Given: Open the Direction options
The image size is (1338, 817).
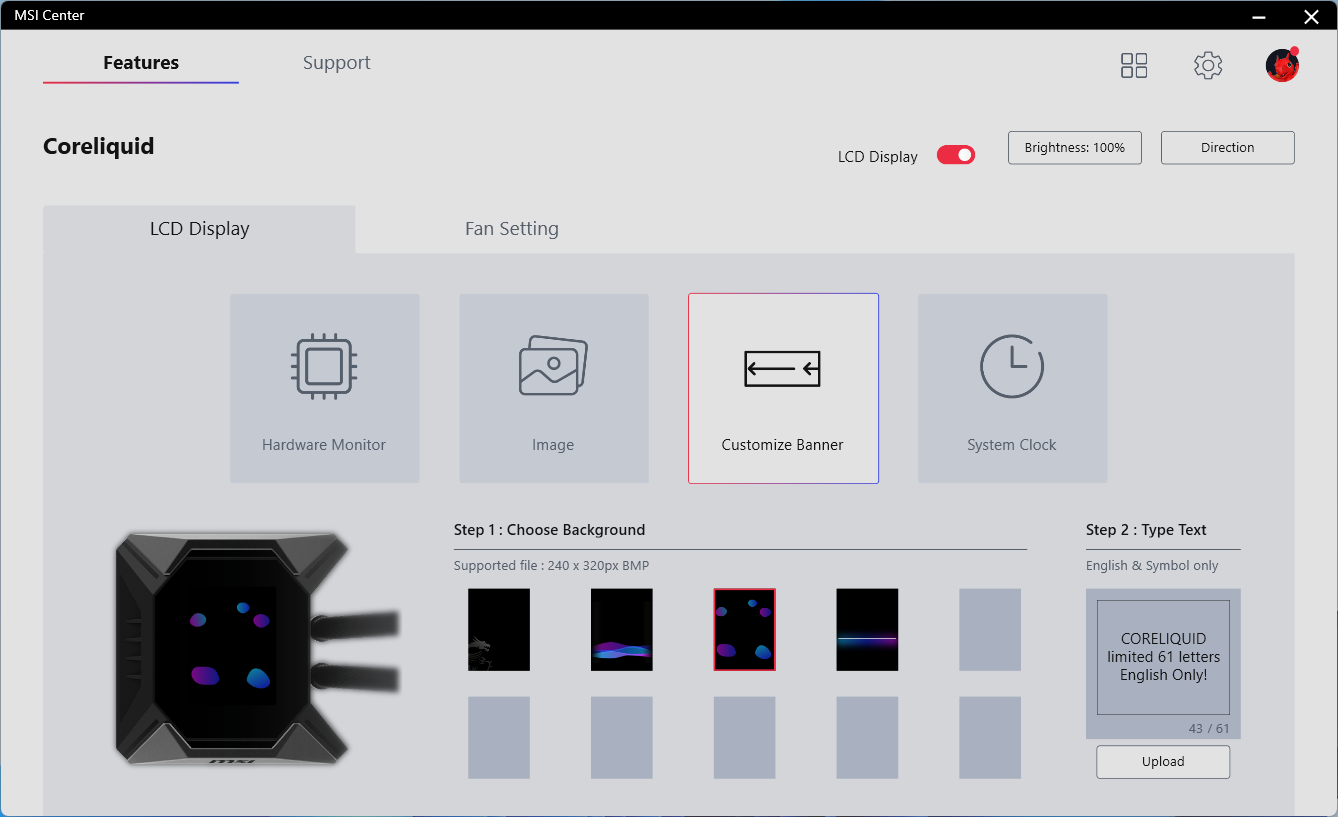Looking at the screenshot, I should [x=1227, y=148].
